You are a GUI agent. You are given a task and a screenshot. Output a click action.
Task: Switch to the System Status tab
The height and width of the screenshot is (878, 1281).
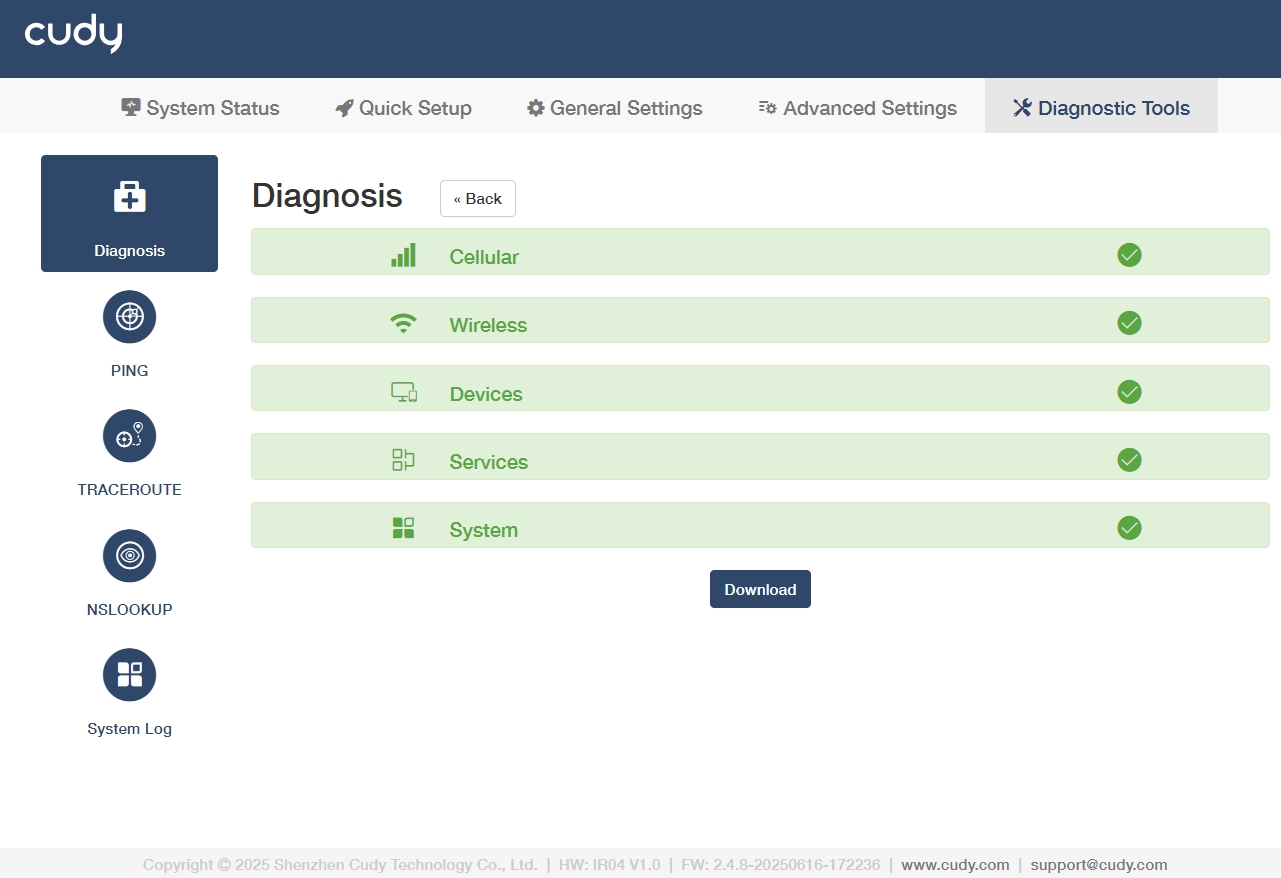tap(200, 108)
